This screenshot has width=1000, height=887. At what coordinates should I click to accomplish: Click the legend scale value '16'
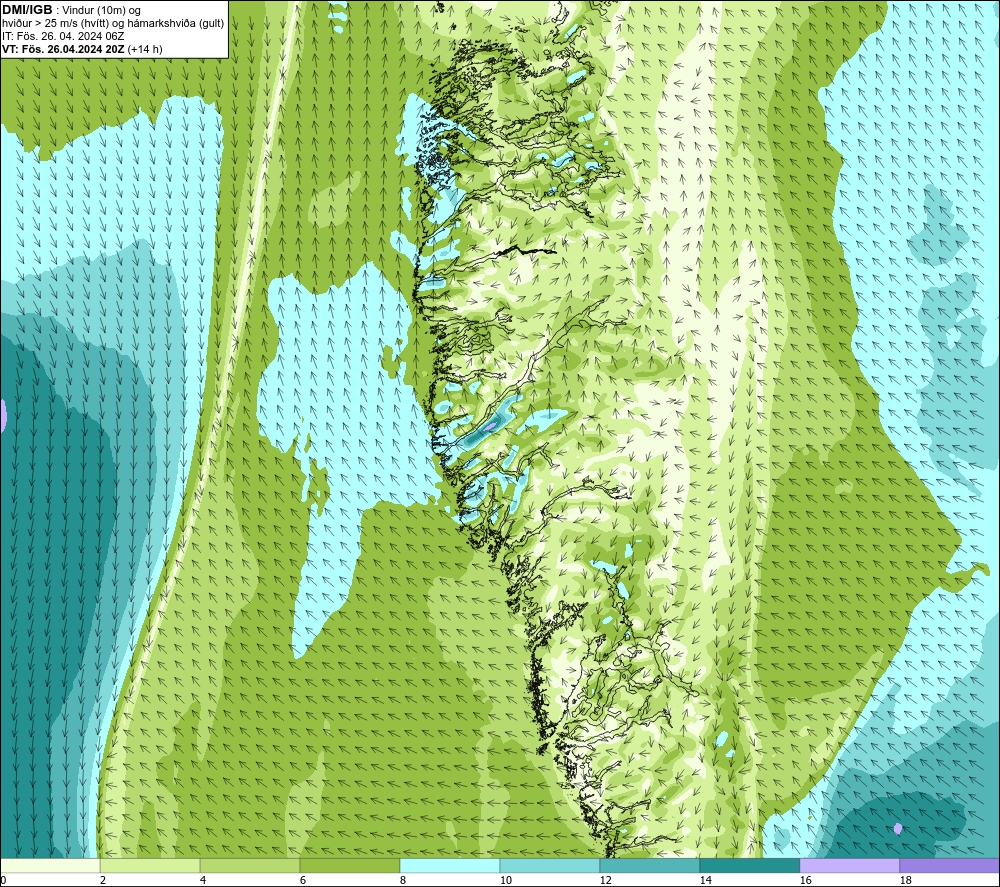pos(805,881)
